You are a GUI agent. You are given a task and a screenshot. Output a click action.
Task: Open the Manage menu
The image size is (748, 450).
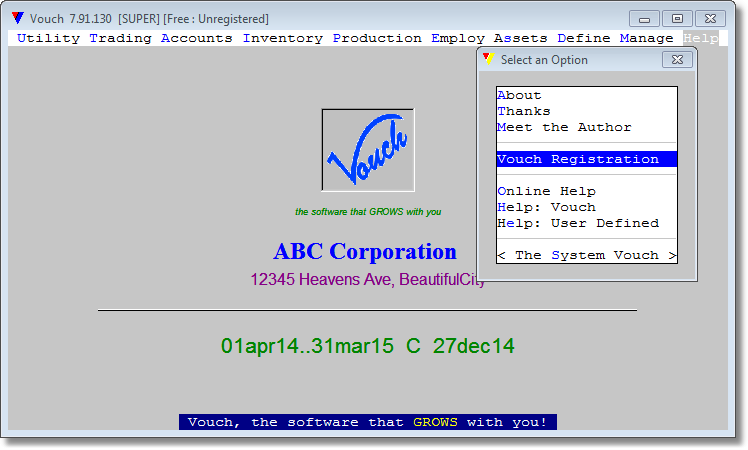pos(646,38)
